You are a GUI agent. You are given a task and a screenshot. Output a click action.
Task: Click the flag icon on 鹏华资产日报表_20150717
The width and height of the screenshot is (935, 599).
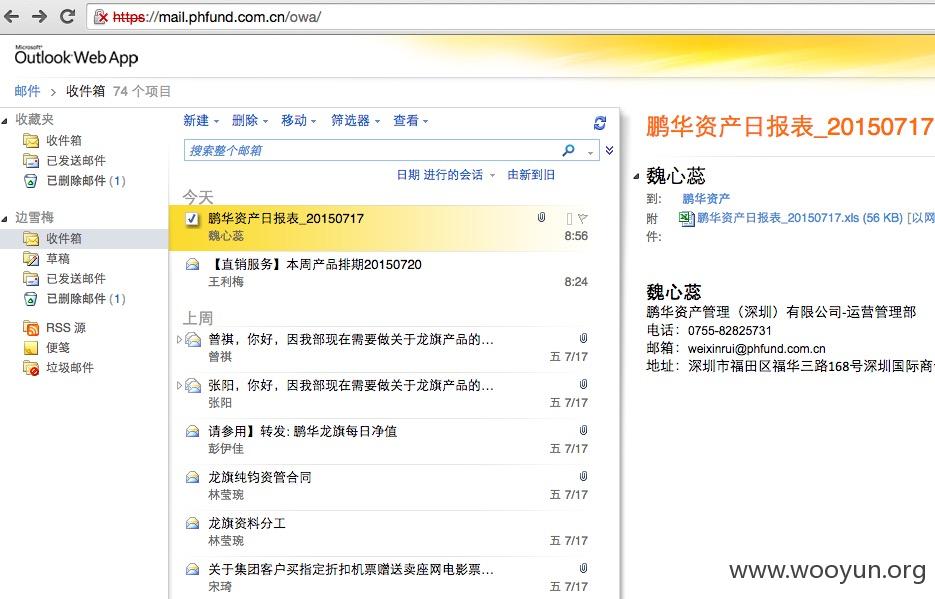pos(583,219)
